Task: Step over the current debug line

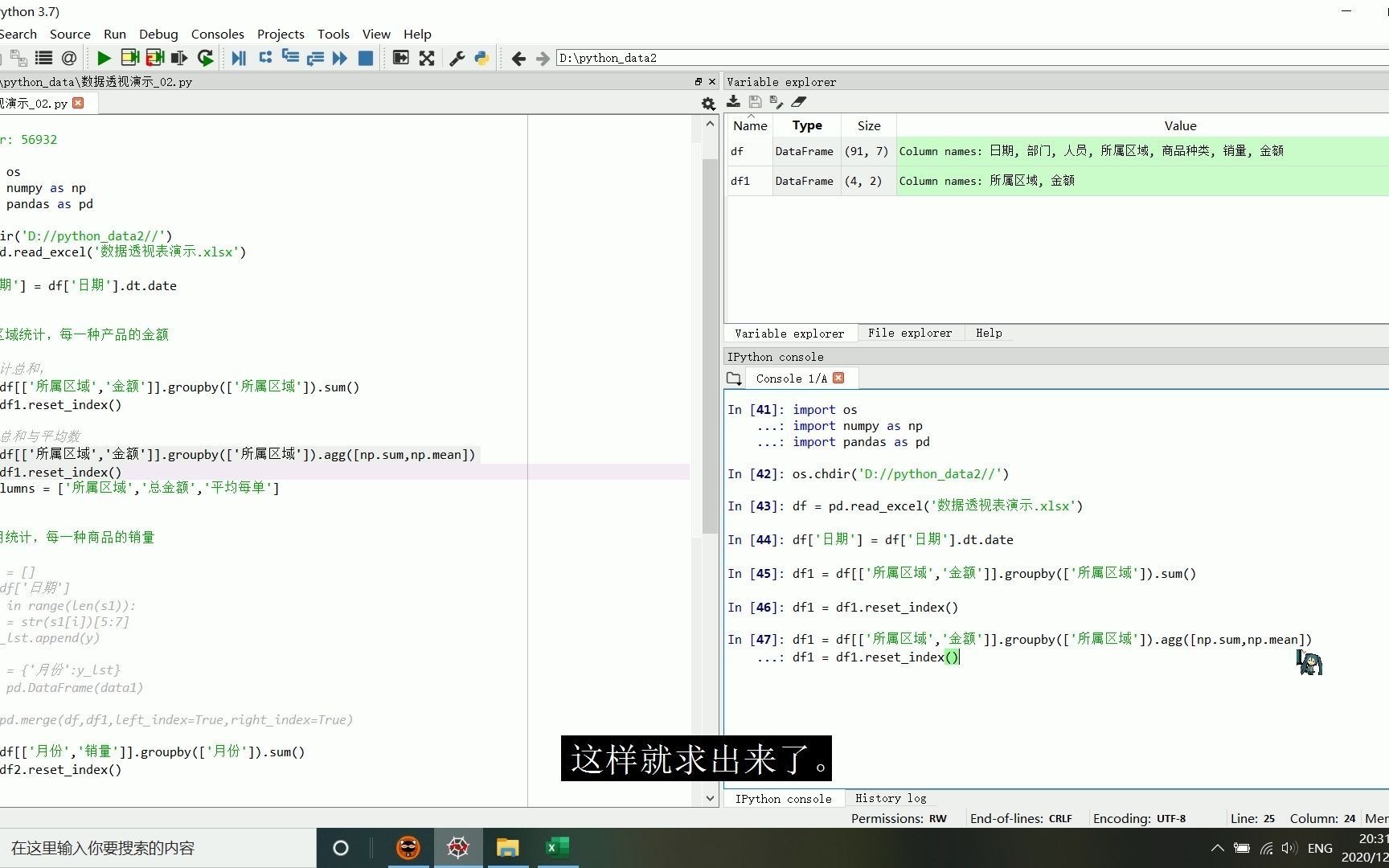Action: tap(265, 58)
